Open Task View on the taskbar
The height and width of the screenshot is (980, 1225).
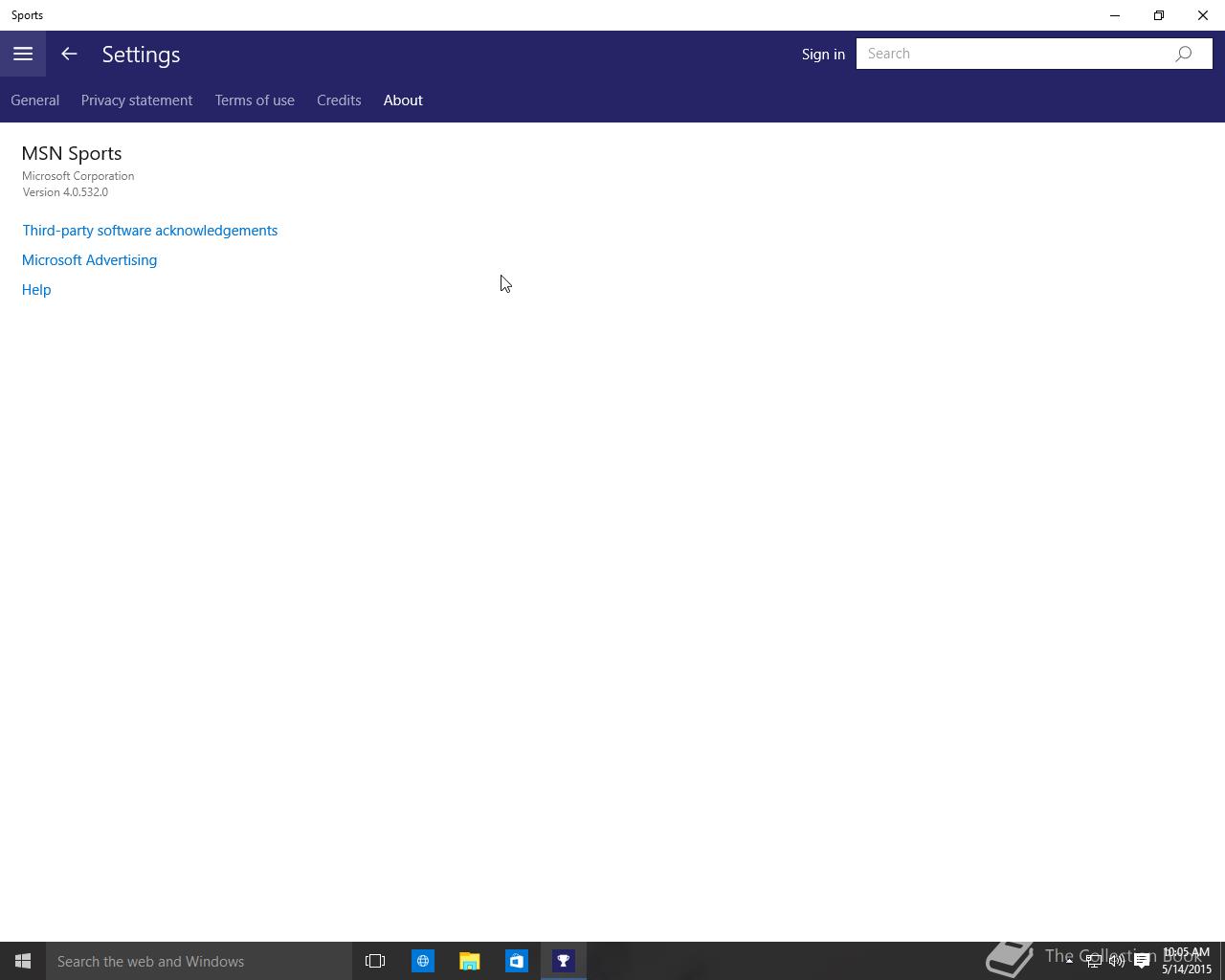(x=375, y=961)
